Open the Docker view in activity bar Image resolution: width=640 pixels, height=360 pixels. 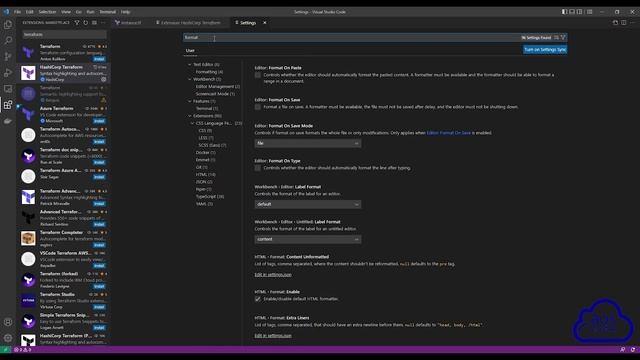pyautogui.click(x=8, y=121)
